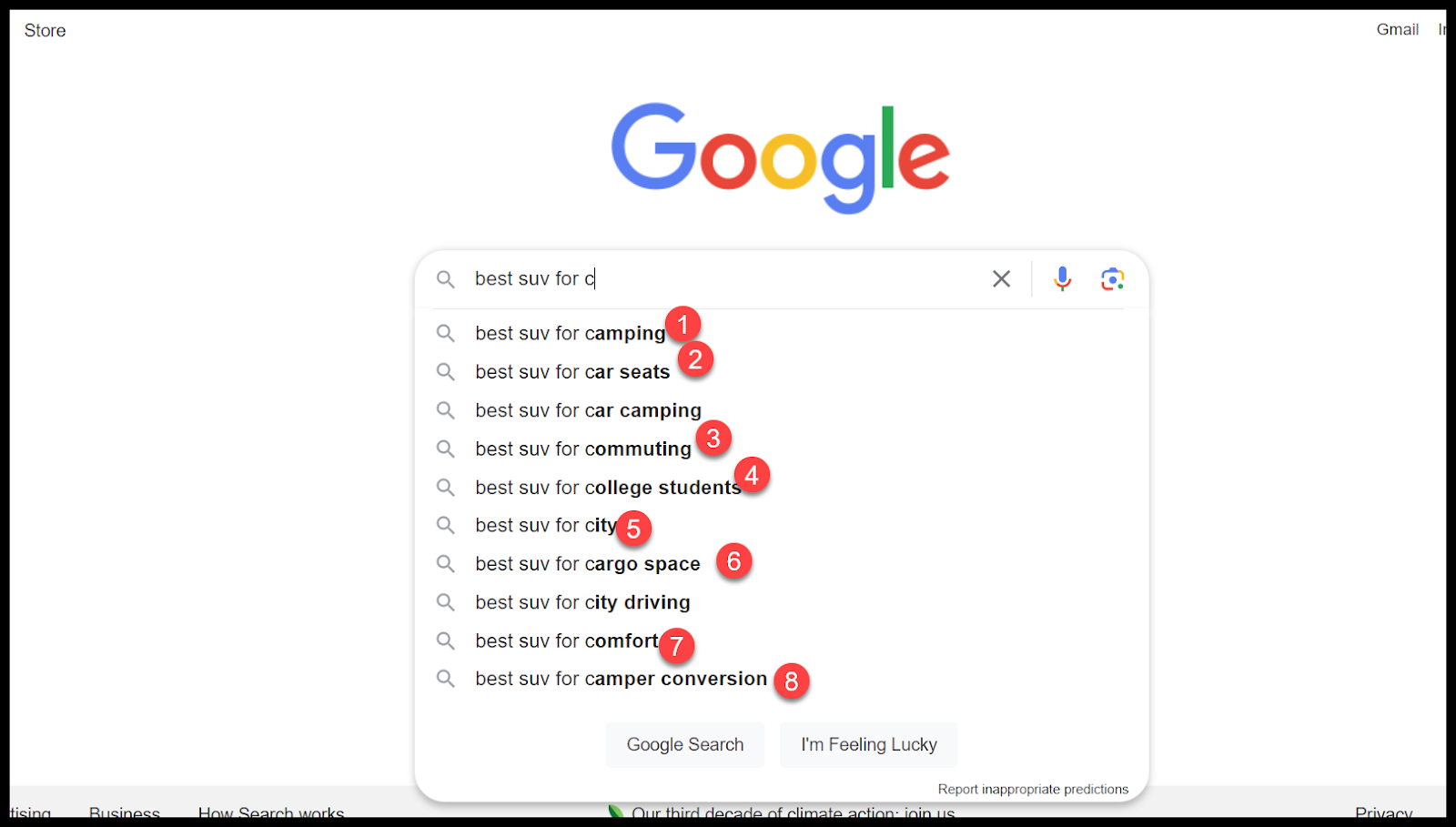Open the Store link
This screenshot has width=1456, height=827.
coord(45,31)
